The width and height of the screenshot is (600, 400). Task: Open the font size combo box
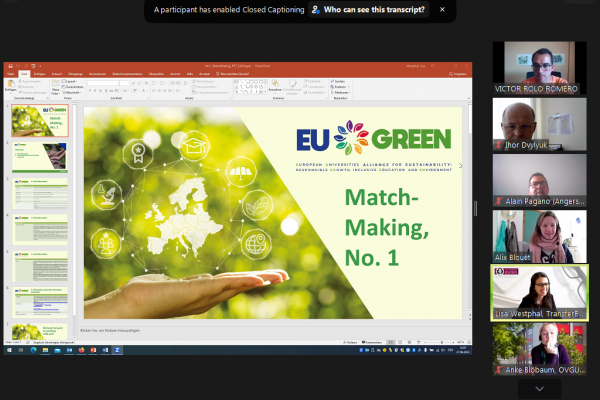tap(125, 83)
